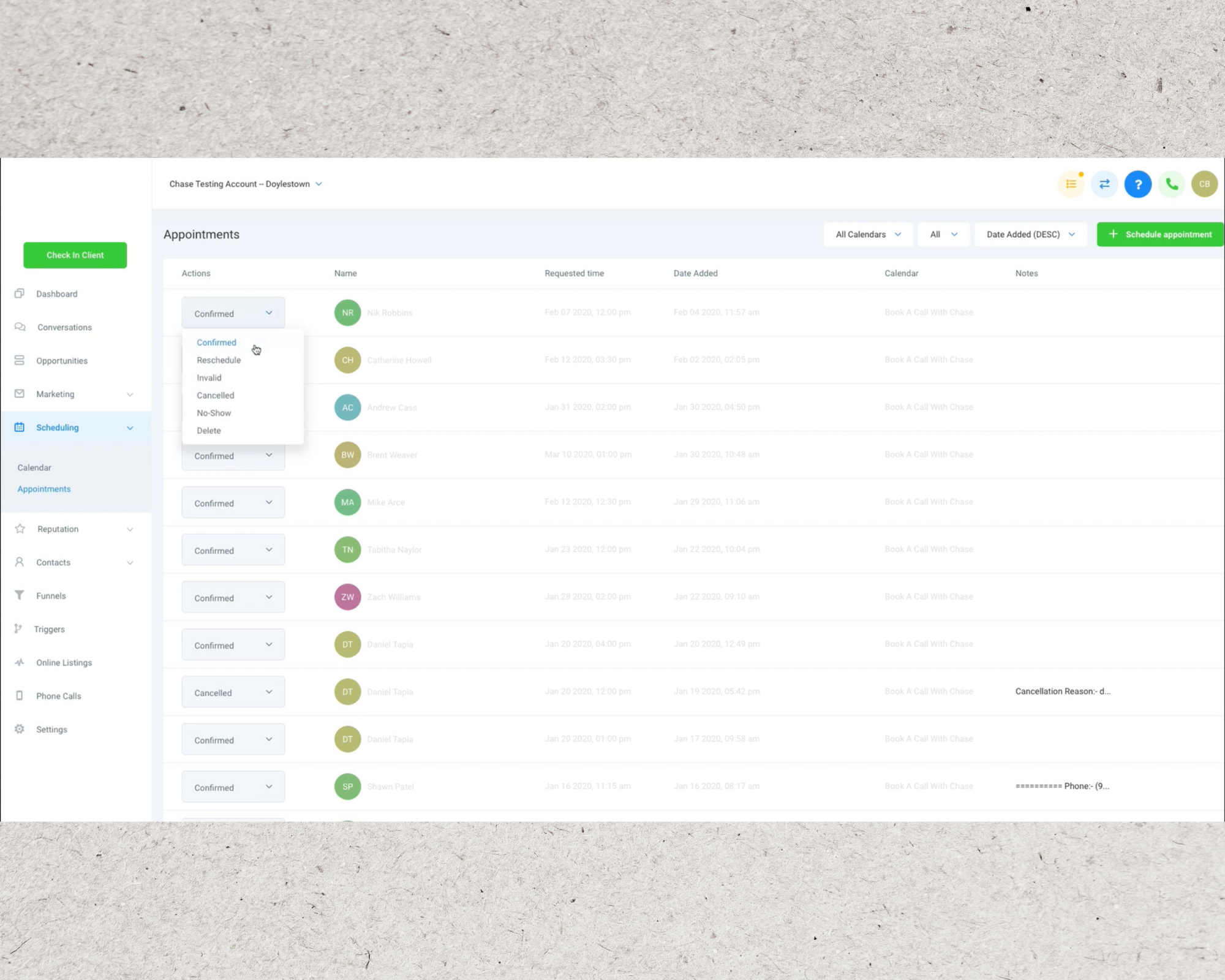Click the Dashboard sidebar icon
This screenshot has width=1225, height=980.
tap(20, 294)
